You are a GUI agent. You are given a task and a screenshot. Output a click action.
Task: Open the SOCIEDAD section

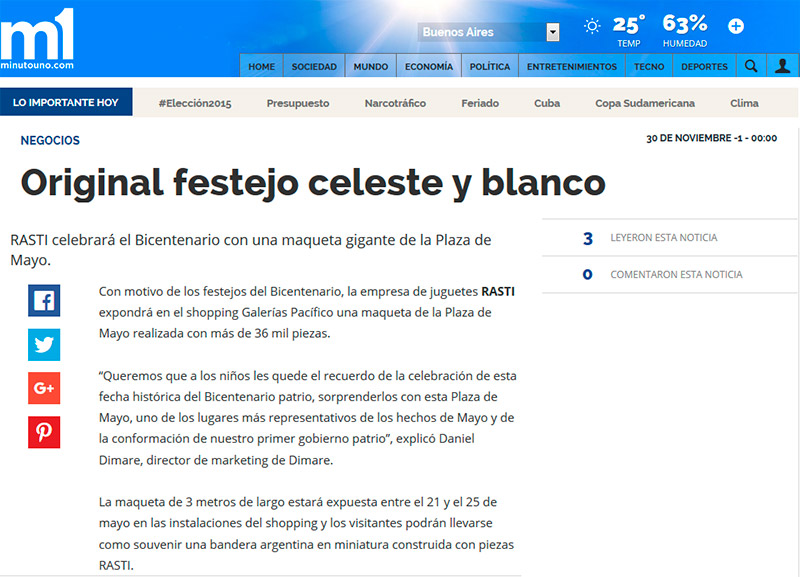click(x=314, y=66)
